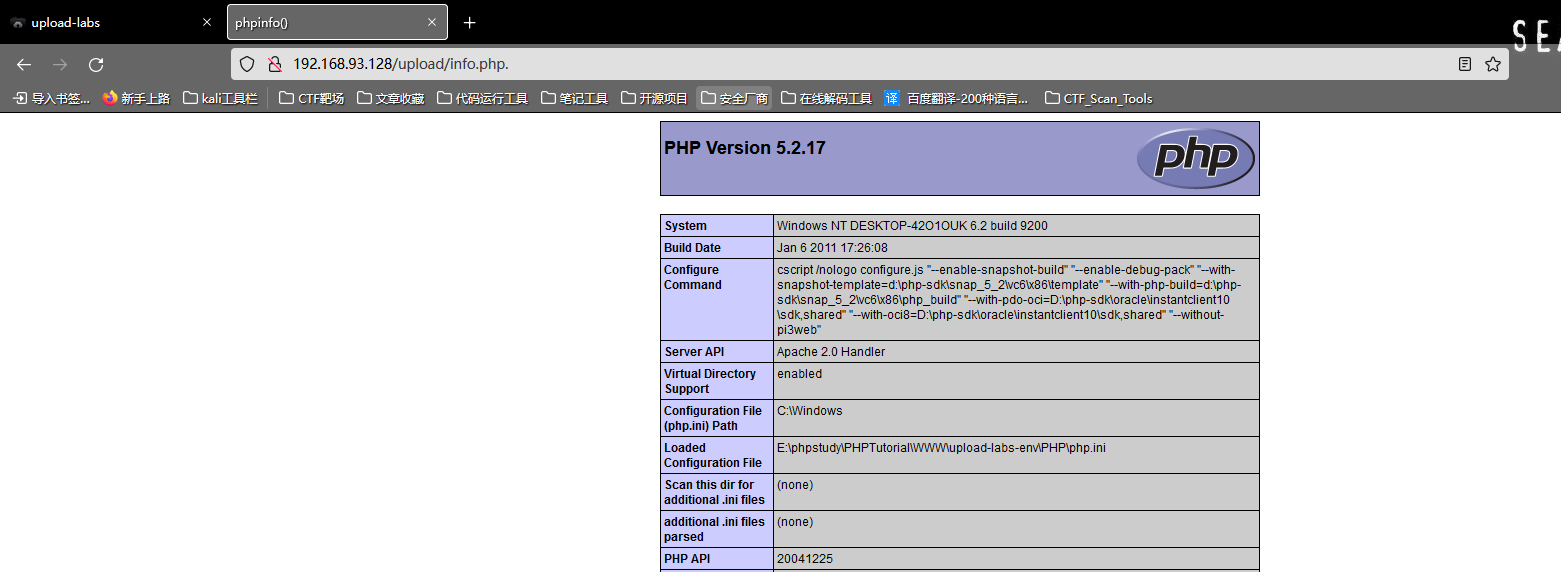Open 百度翻译 bookmark link
The height and width of the screenshot is (572, 1561).
coord(957,98)
